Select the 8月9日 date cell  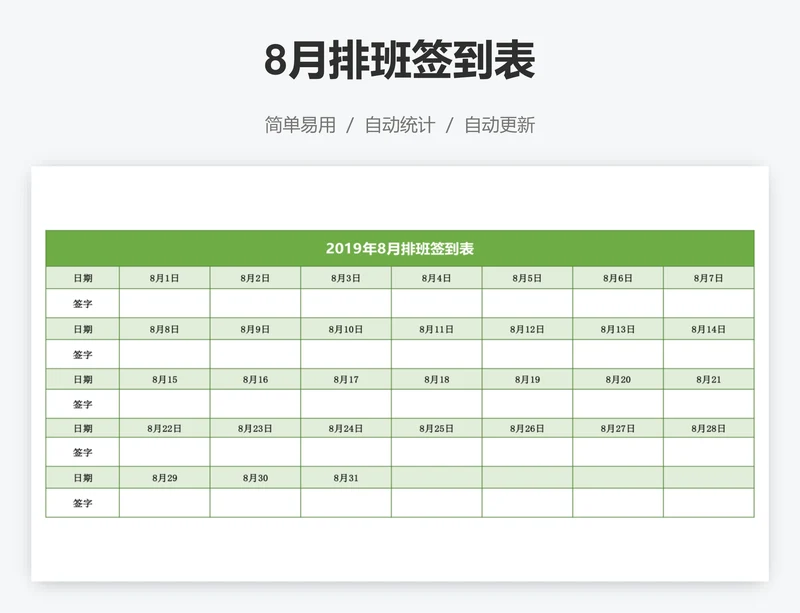[255, 329]
